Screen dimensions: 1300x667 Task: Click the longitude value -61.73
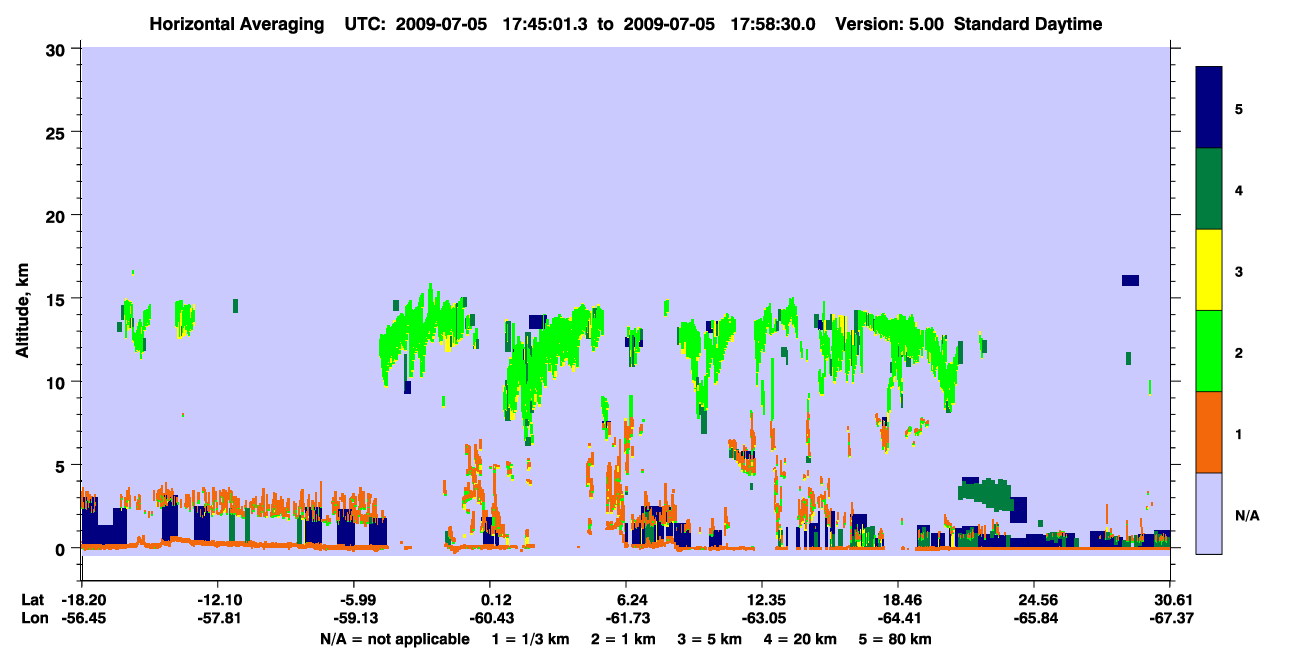tap(626, 618)
